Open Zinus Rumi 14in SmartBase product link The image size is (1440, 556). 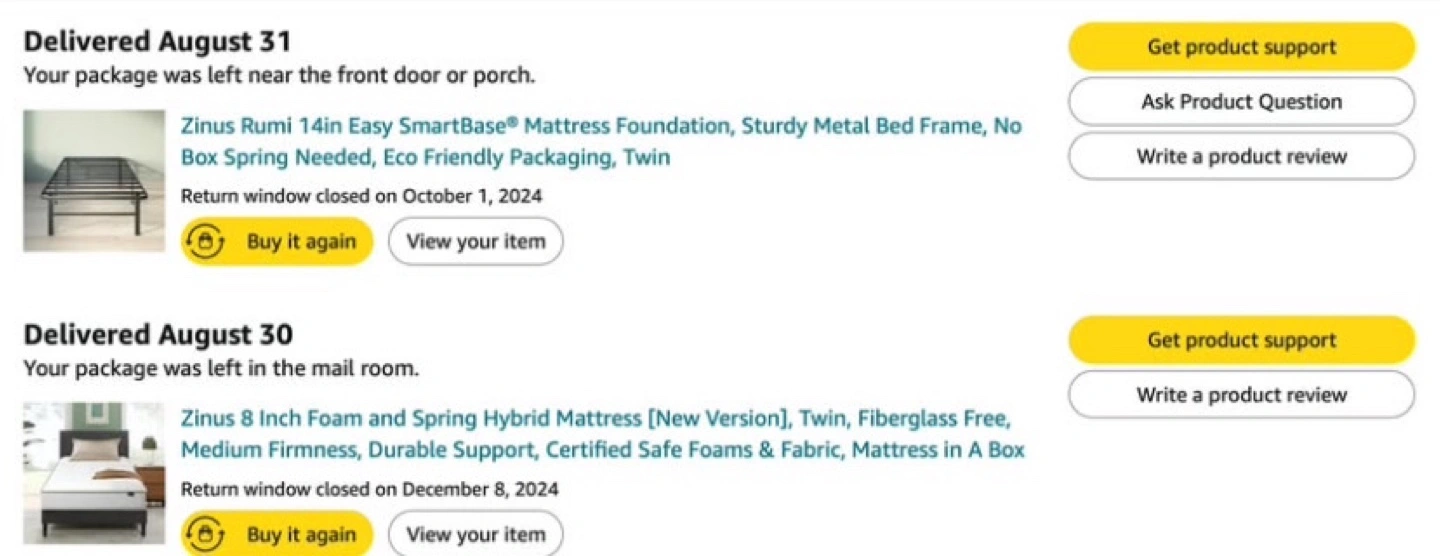click(x=601, y=142)
